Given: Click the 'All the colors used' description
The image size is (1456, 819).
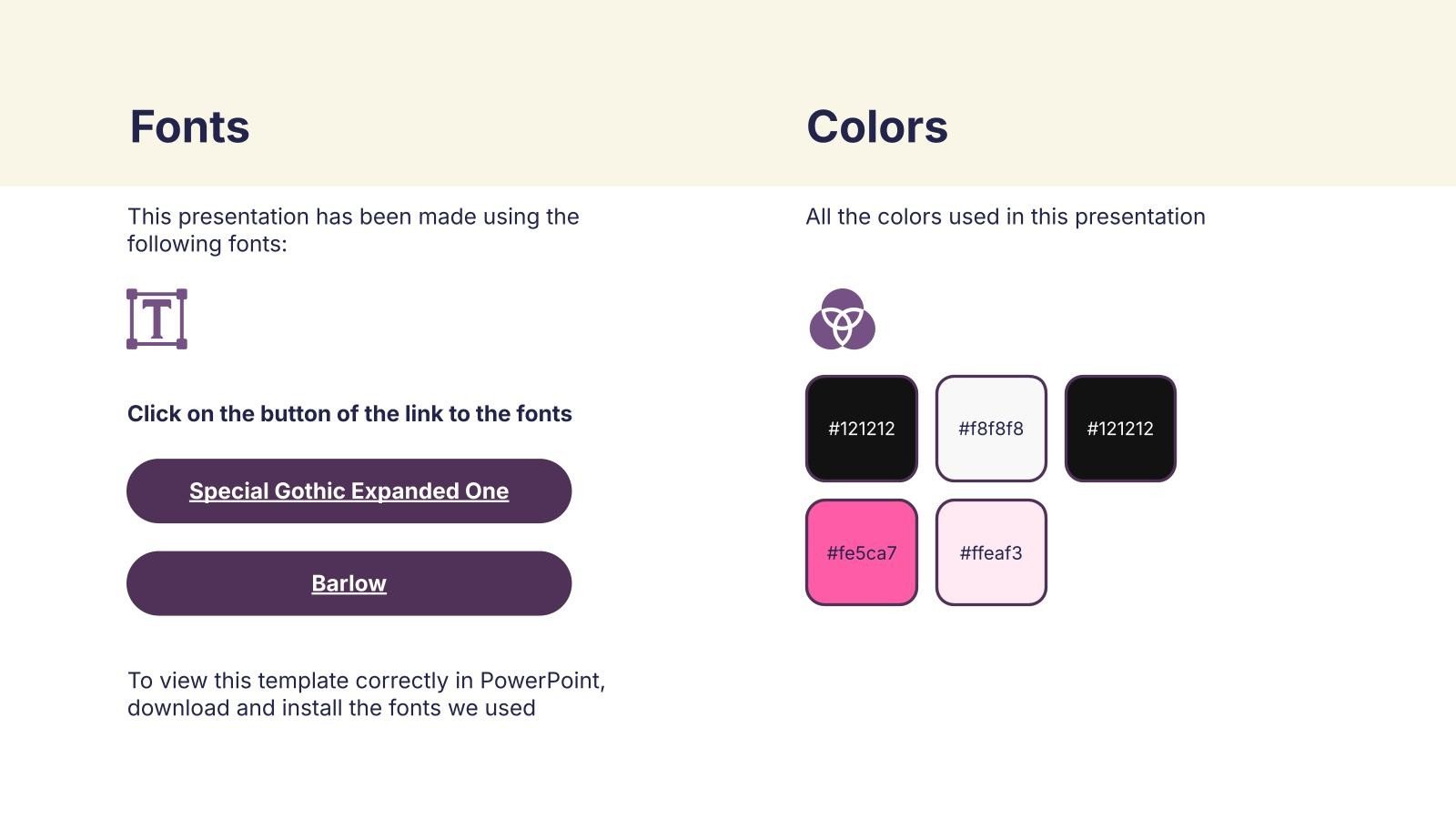Looking at the screenshot, I should [1005, 217].
